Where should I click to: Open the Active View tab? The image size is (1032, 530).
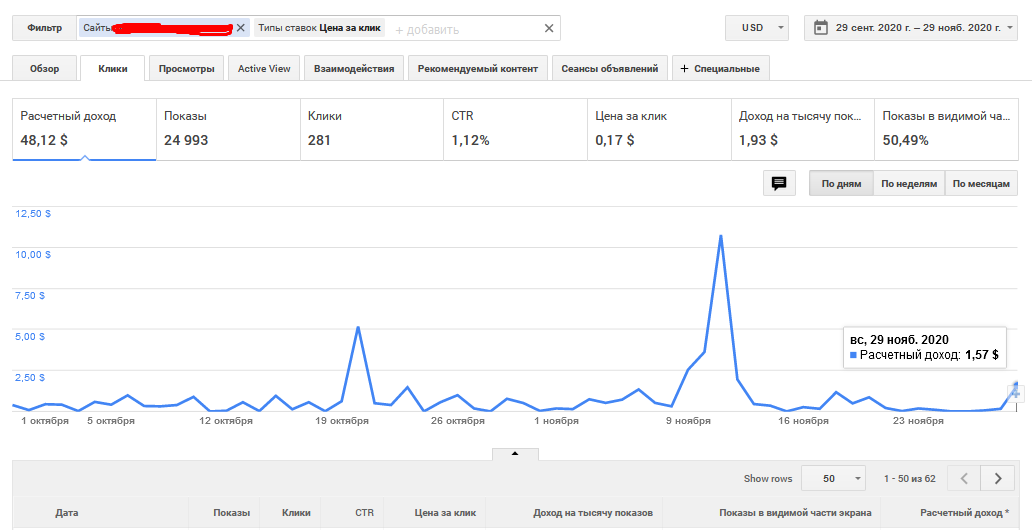click(264, 69)
